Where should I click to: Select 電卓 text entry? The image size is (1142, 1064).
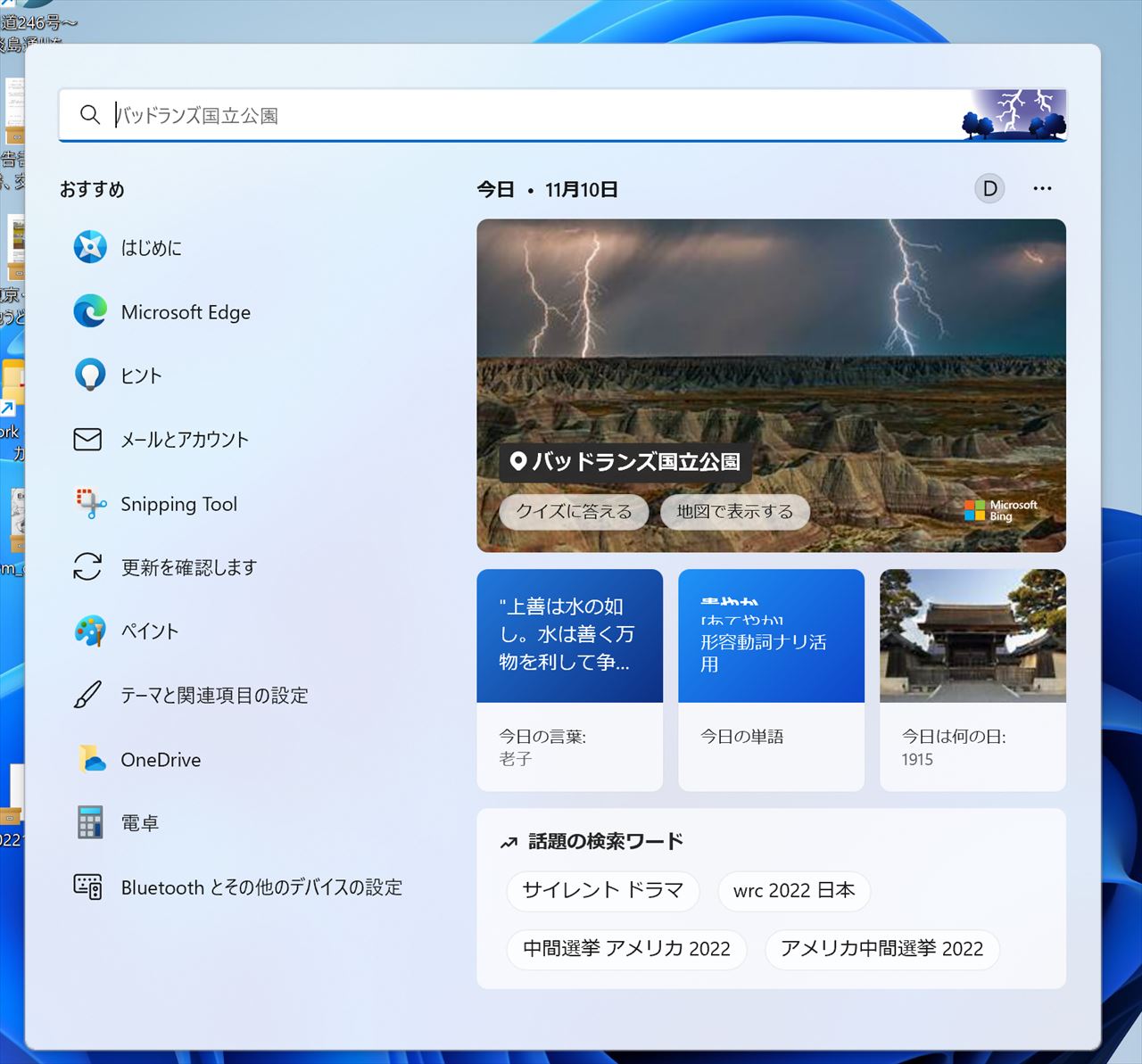(x=140, y=823)
